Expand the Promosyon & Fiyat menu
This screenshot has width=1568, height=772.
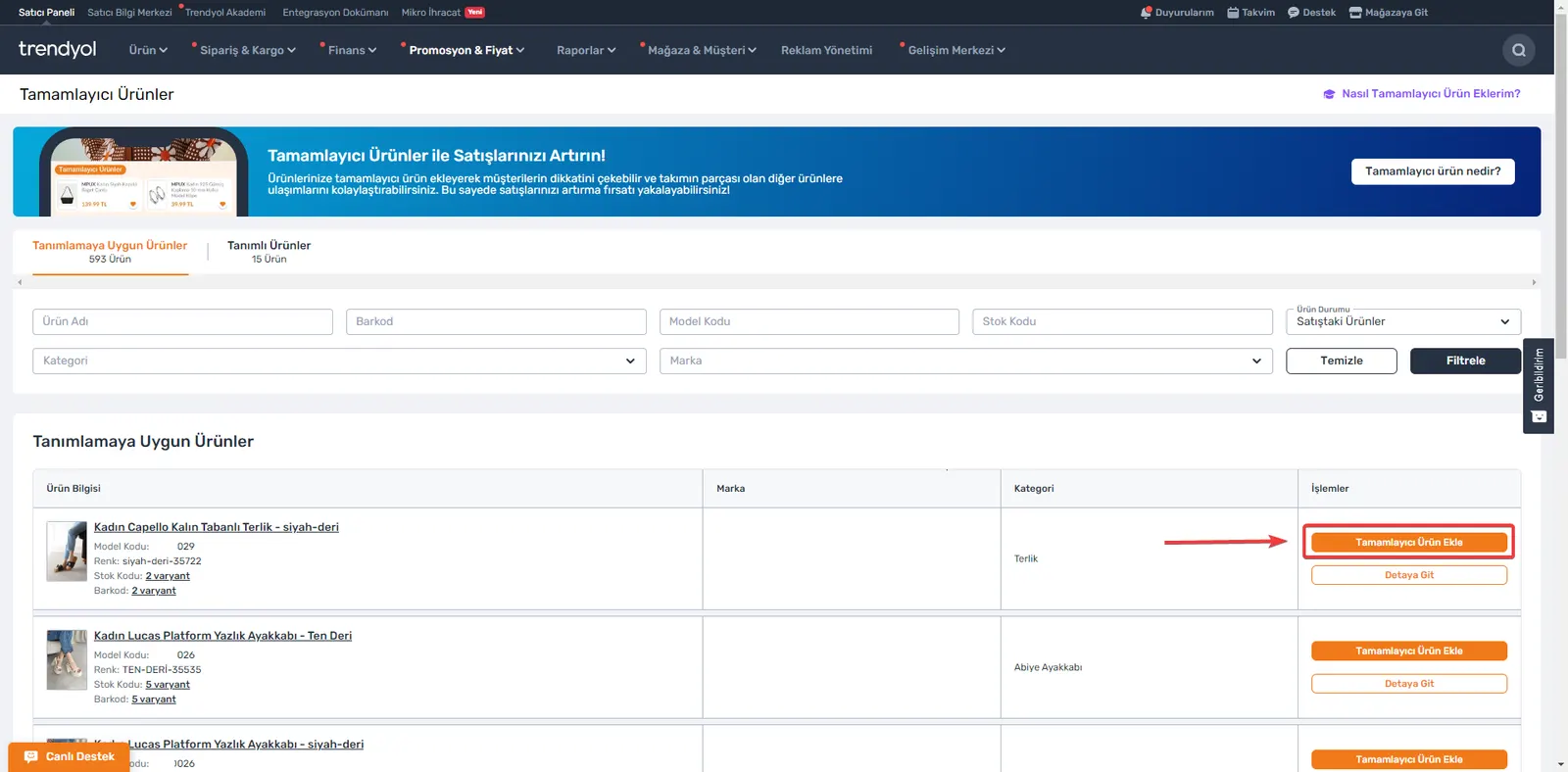[466, 50]
